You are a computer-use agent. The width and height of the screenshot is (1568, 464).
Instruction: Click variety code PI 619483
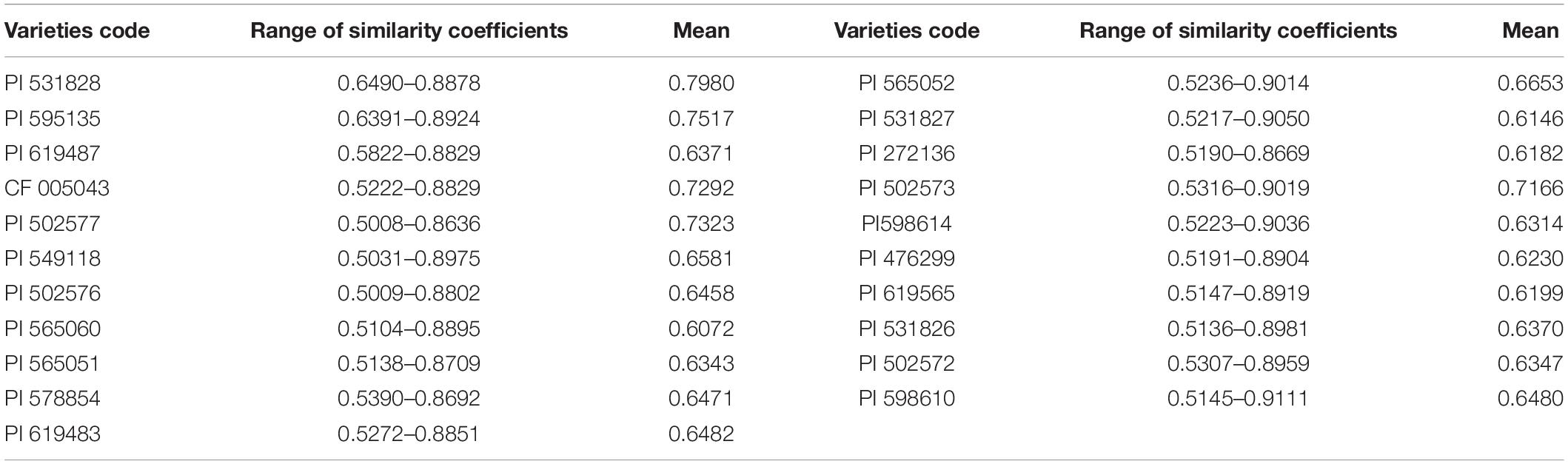tap(53, 434)
